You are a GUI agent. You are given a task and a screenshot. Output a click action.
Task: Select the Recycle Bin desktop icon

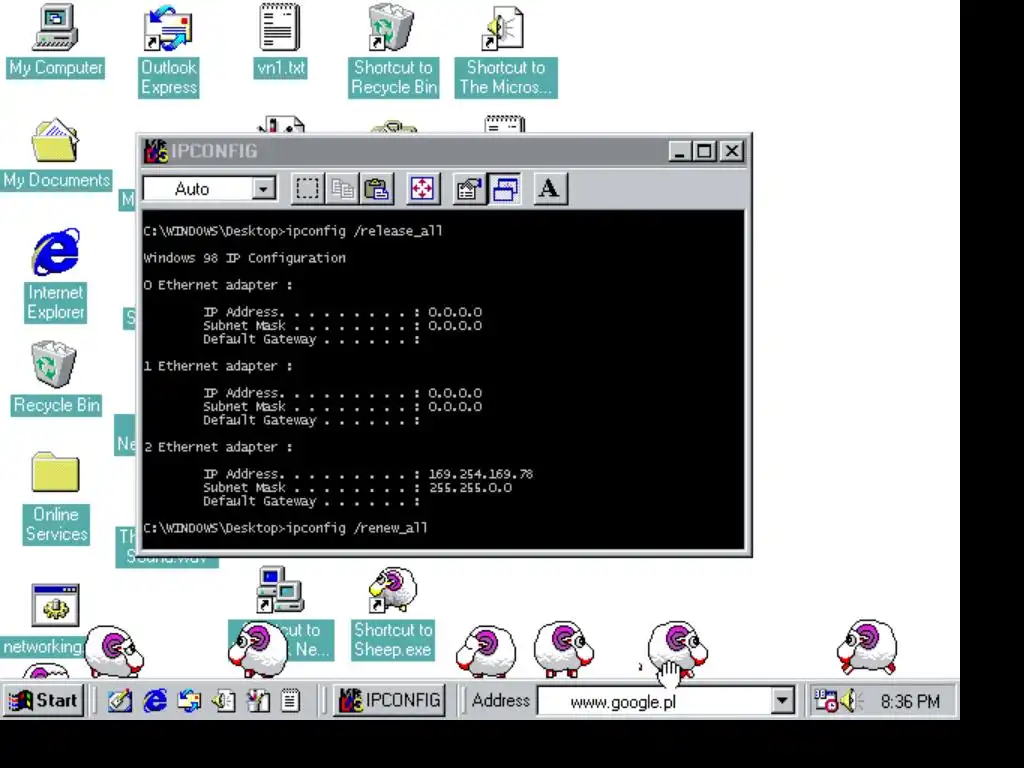(x=56, y=377)
